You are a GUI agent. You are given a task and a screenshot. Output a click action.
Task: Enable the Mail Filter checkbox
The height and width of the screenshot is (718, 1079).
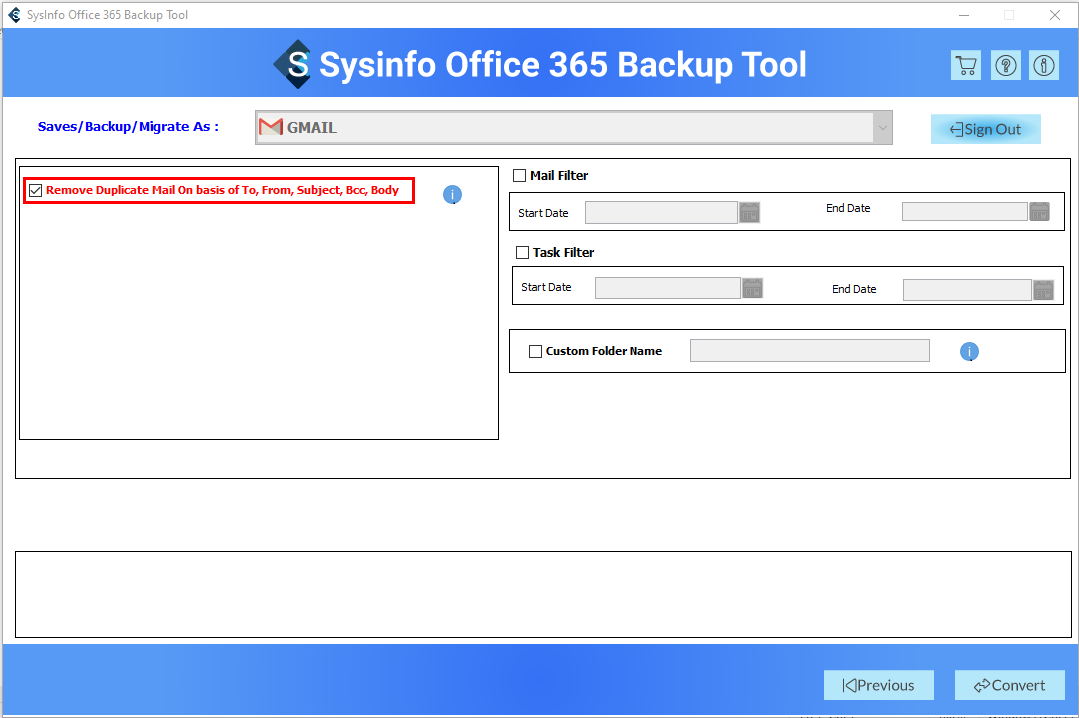[x=519, y=176]
